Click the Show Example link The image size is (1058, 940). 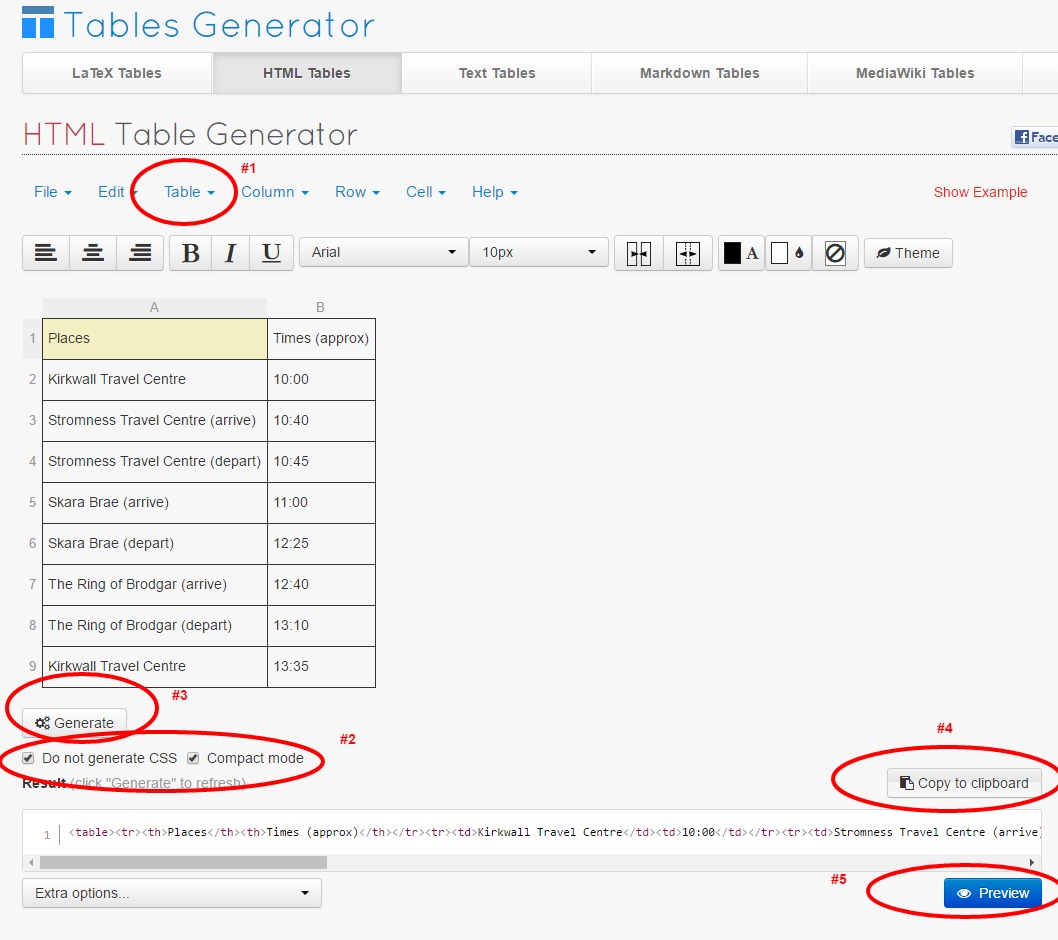click(x=980, y=192)
